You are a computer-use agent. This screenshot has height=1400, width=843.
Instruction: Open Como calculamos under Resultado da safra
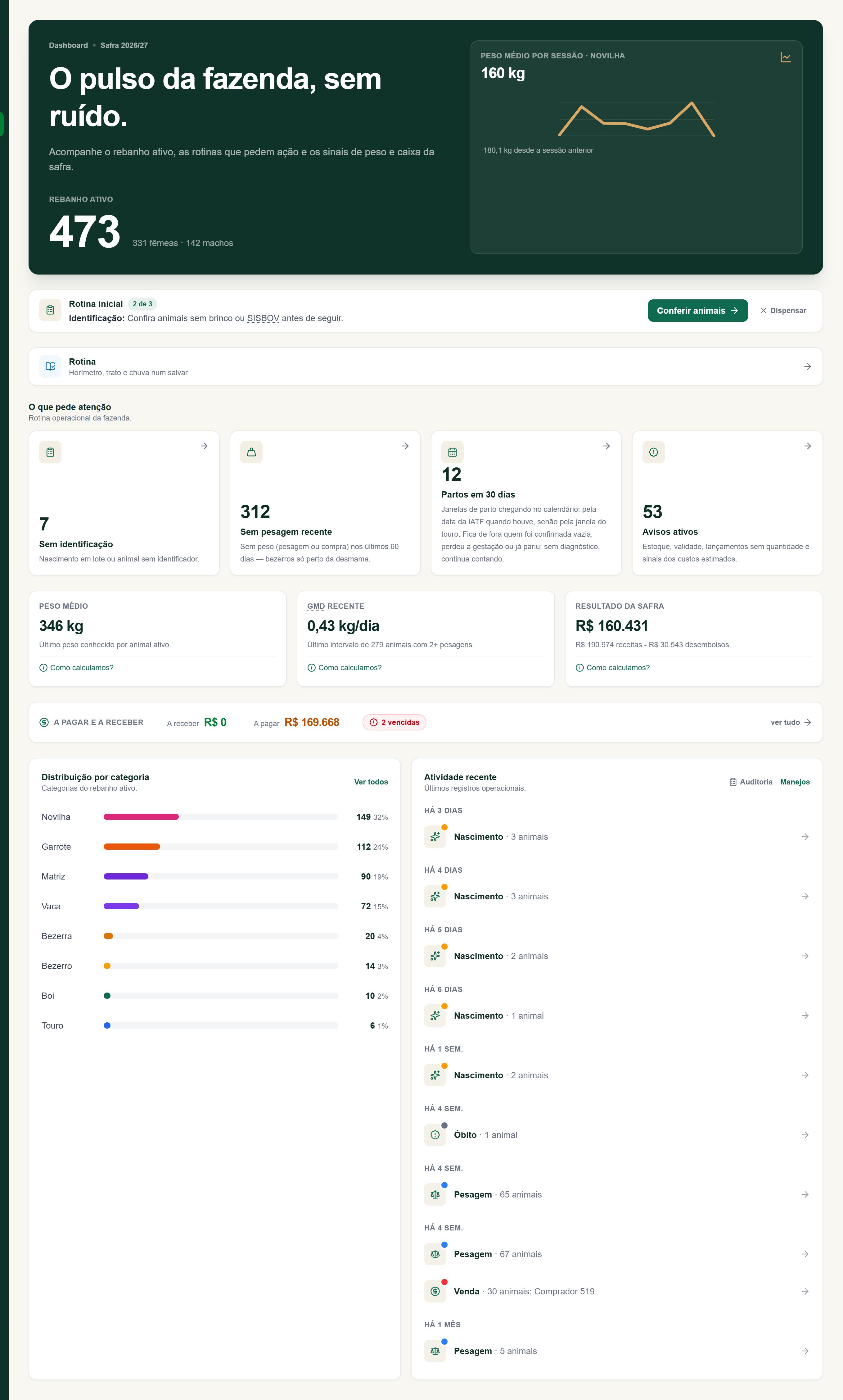point(612,668)
